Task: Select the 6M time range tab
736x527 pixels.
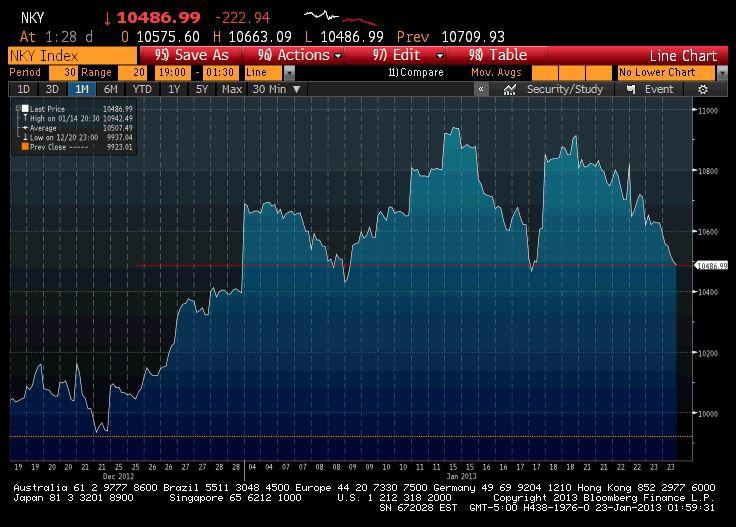Action: pos(111,89)
